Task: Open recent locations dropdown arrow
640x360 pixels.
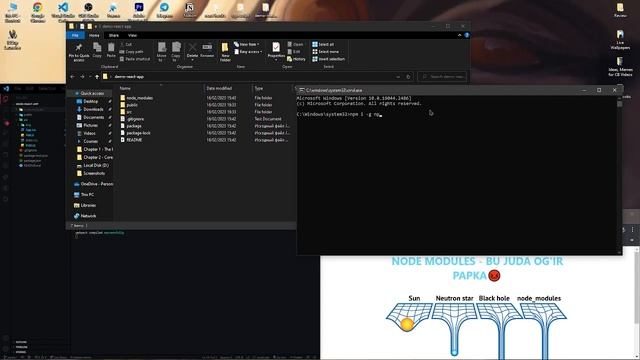Action: pos(90,77)
